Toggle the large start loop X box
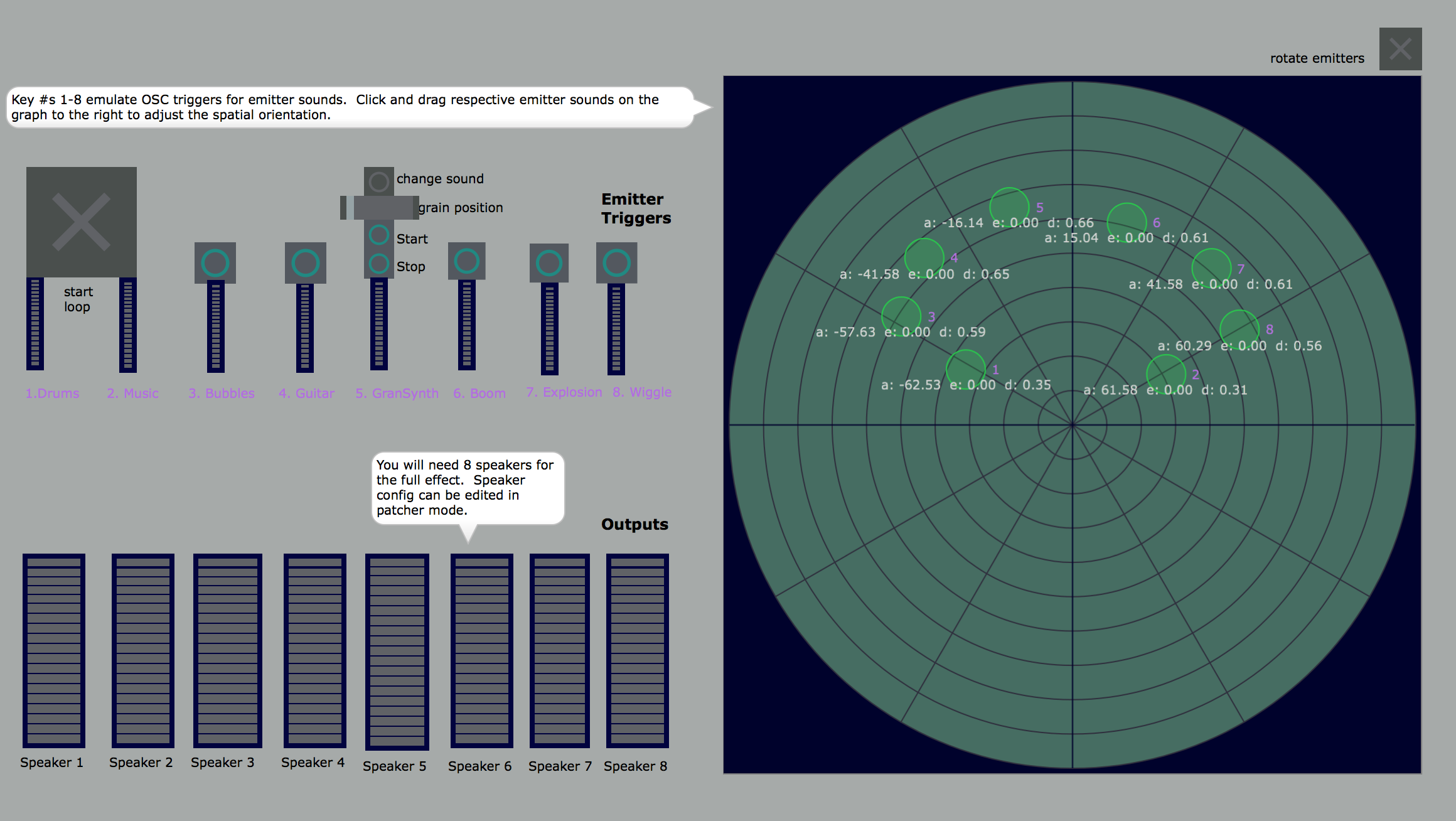The width and height of the screenshot is (1456, 821). click(x=82, y=222)
